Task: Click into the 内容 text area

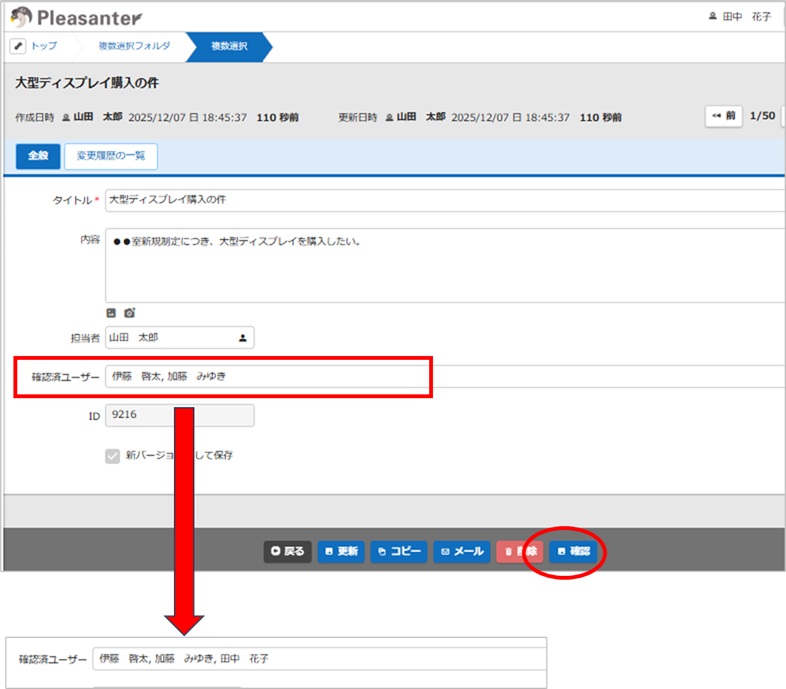Action: point(440,264)
